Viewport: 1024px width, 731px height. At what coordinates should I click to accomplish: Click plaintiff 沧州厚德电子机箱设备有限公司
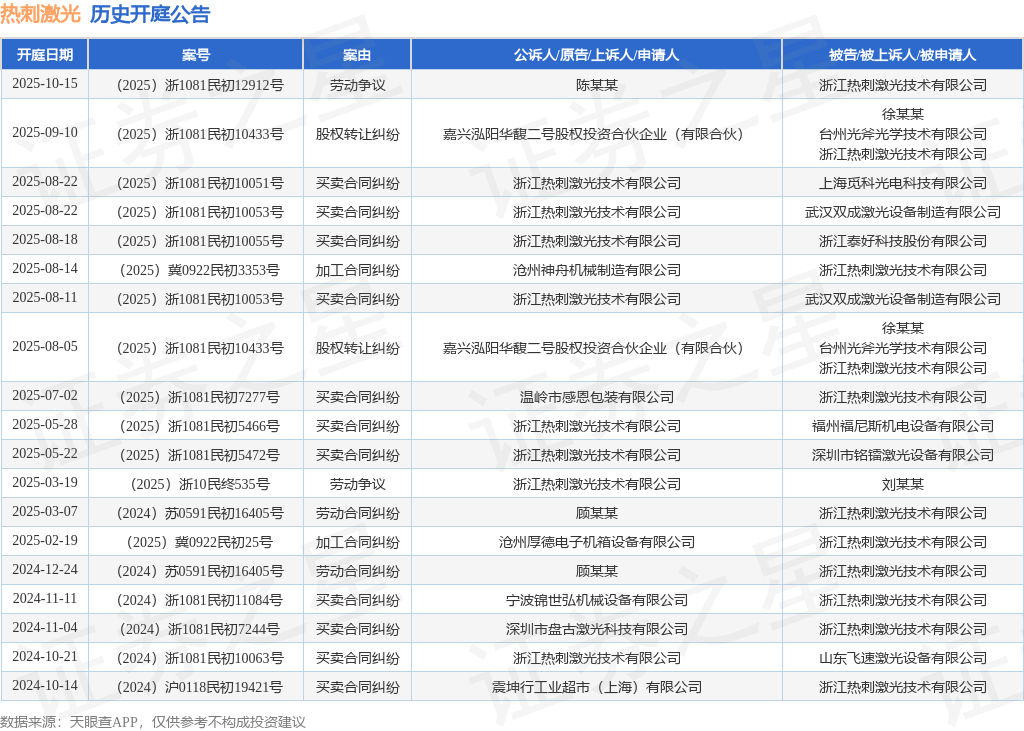pos(596,542)
